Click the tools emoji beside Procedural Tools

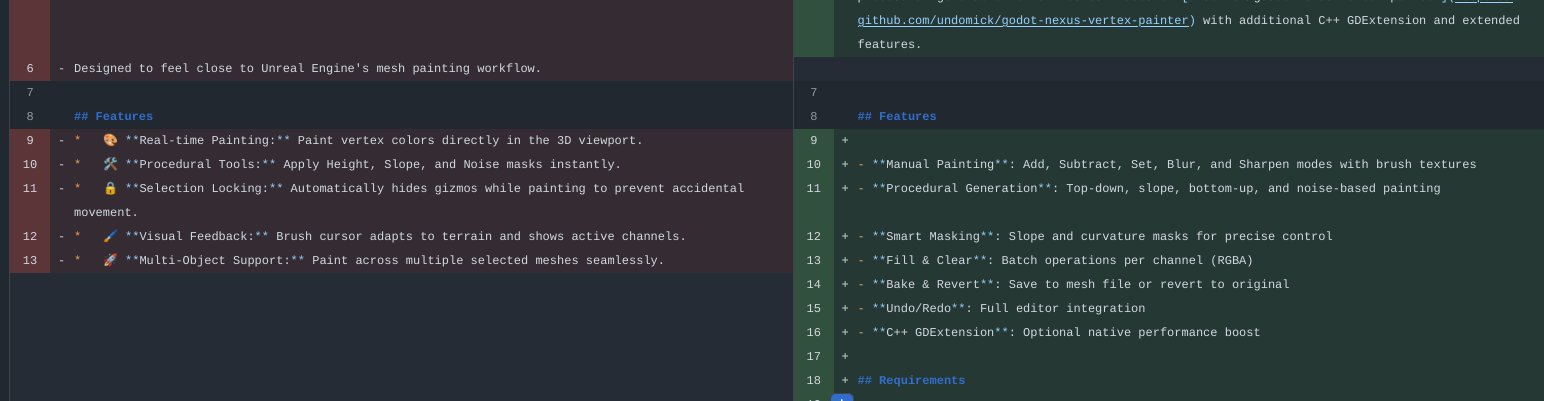[110, 165]
